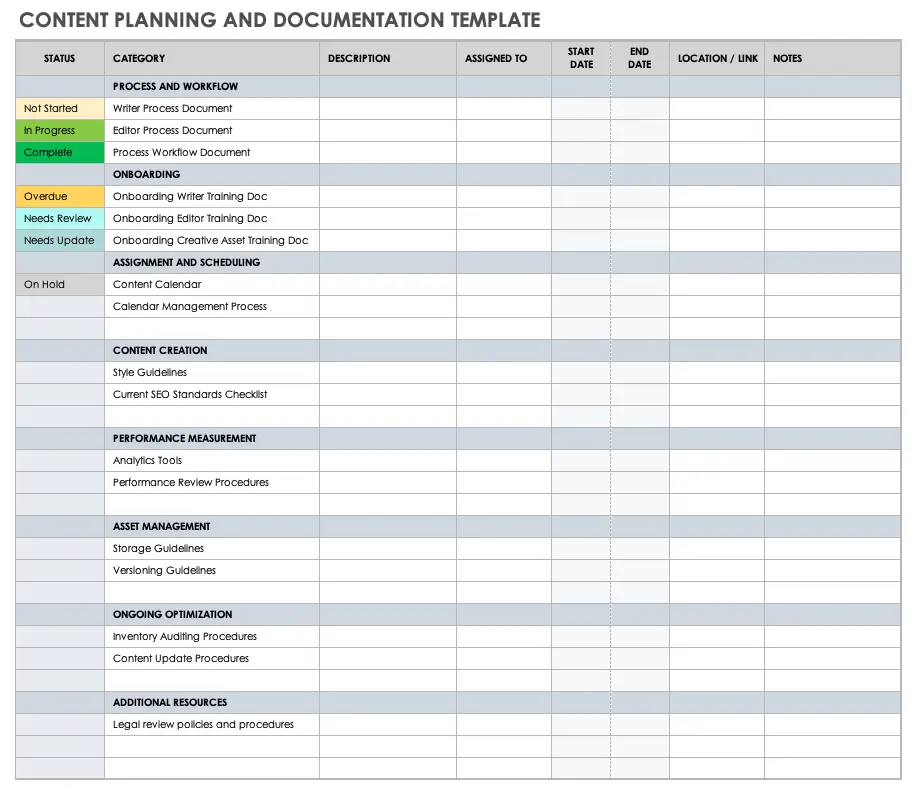This screenshot has height=804, width=921.
Task: Select the CONTENT CREATION heading
Action: point(160,351)
